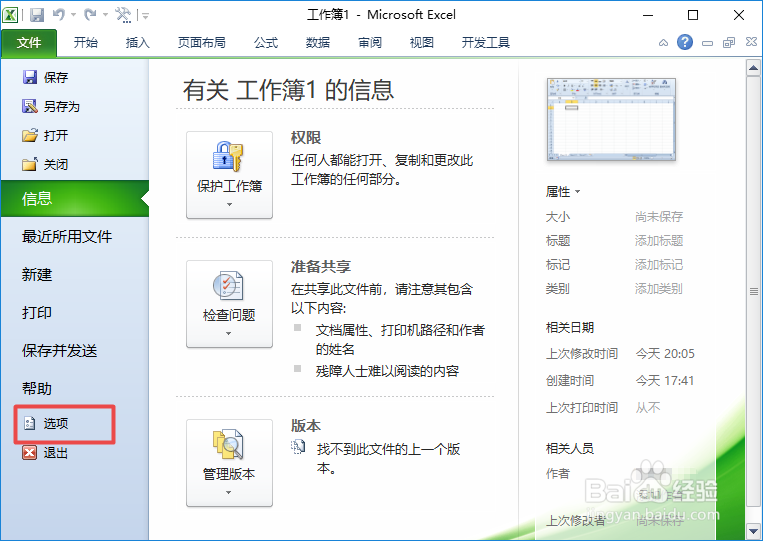763x541 pixels.
Task: Click 添加类别 field
Action: pos(658,289)
